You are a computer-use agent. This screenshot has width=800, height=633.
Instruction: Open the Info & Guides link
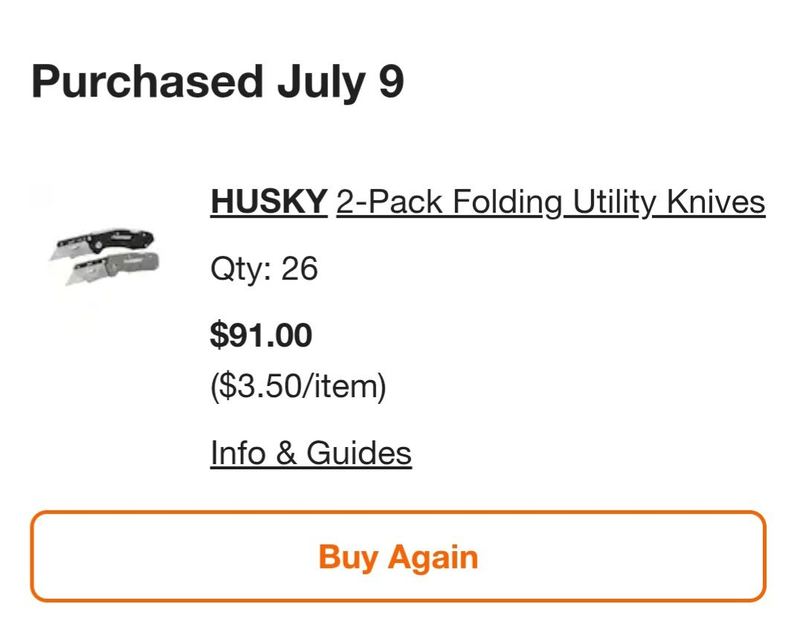[311, 453]
